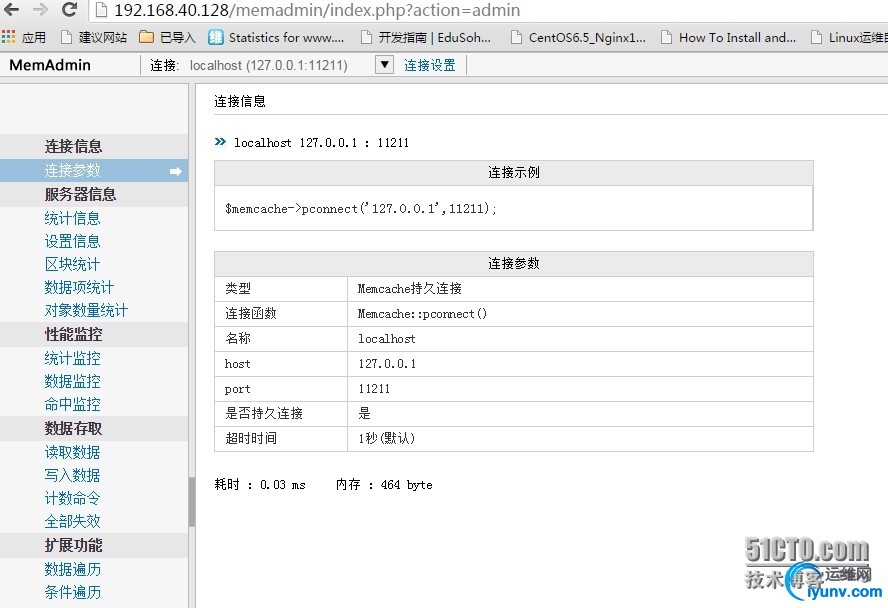888x608 pixels.
Task: Click the 连接参数 table header
Action: 514,263
